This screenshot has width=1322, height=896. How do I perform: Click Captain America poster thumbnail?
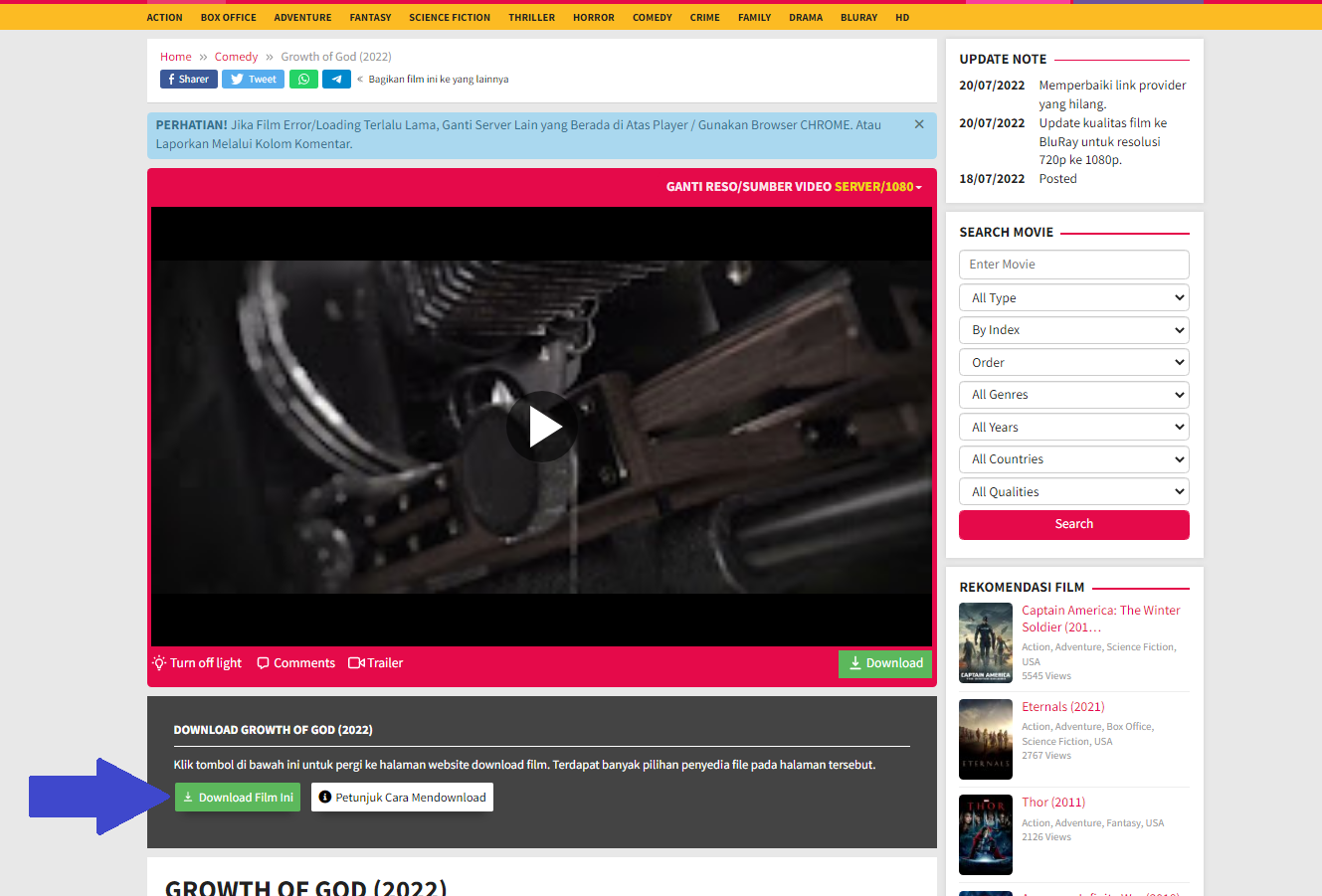(986, 642)
